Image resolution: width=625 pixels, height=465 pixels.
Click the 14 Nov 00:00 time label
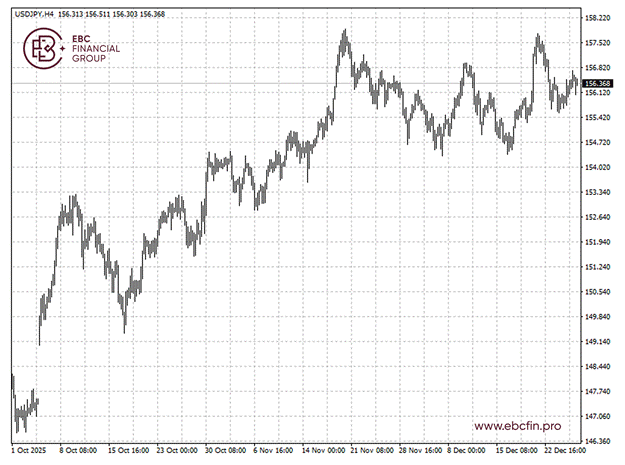[x=325, y=452]
